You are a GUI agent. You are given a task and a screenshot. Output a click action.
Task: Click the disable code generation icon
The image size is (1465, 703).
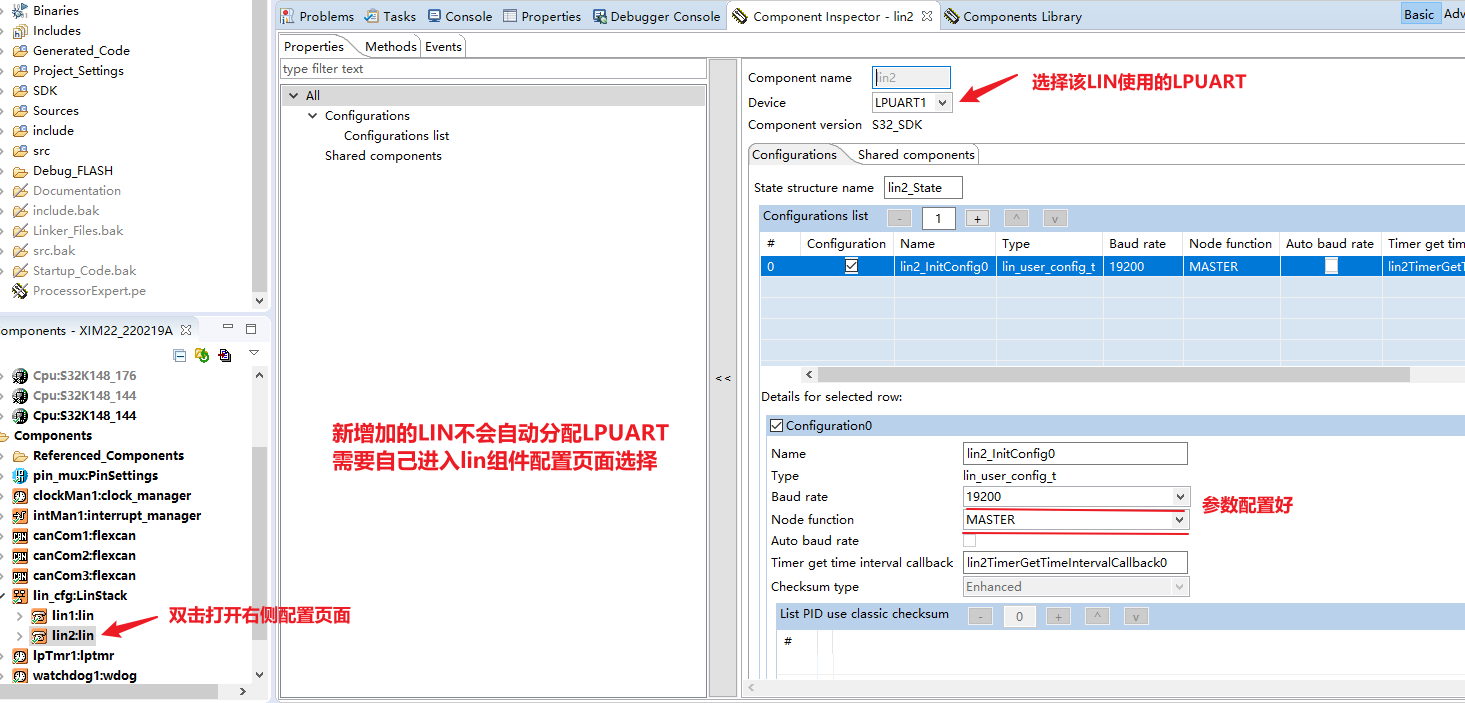(x=224, y=355)
